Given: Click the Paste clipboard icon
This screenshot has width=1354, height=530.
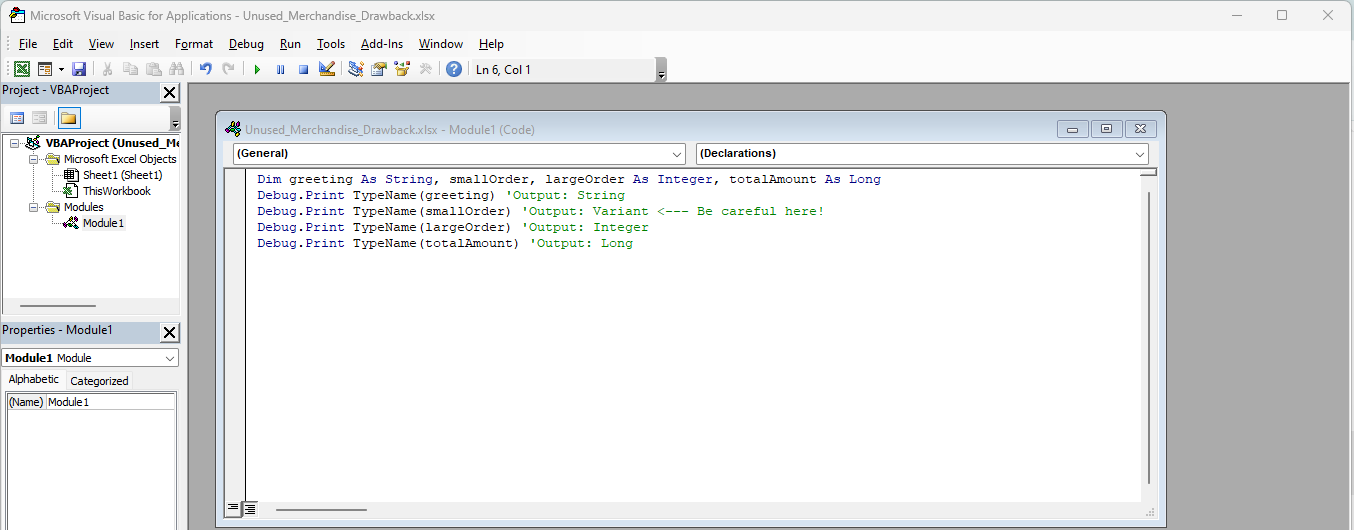Looking at the screenshot, I should tap(153, 69).
